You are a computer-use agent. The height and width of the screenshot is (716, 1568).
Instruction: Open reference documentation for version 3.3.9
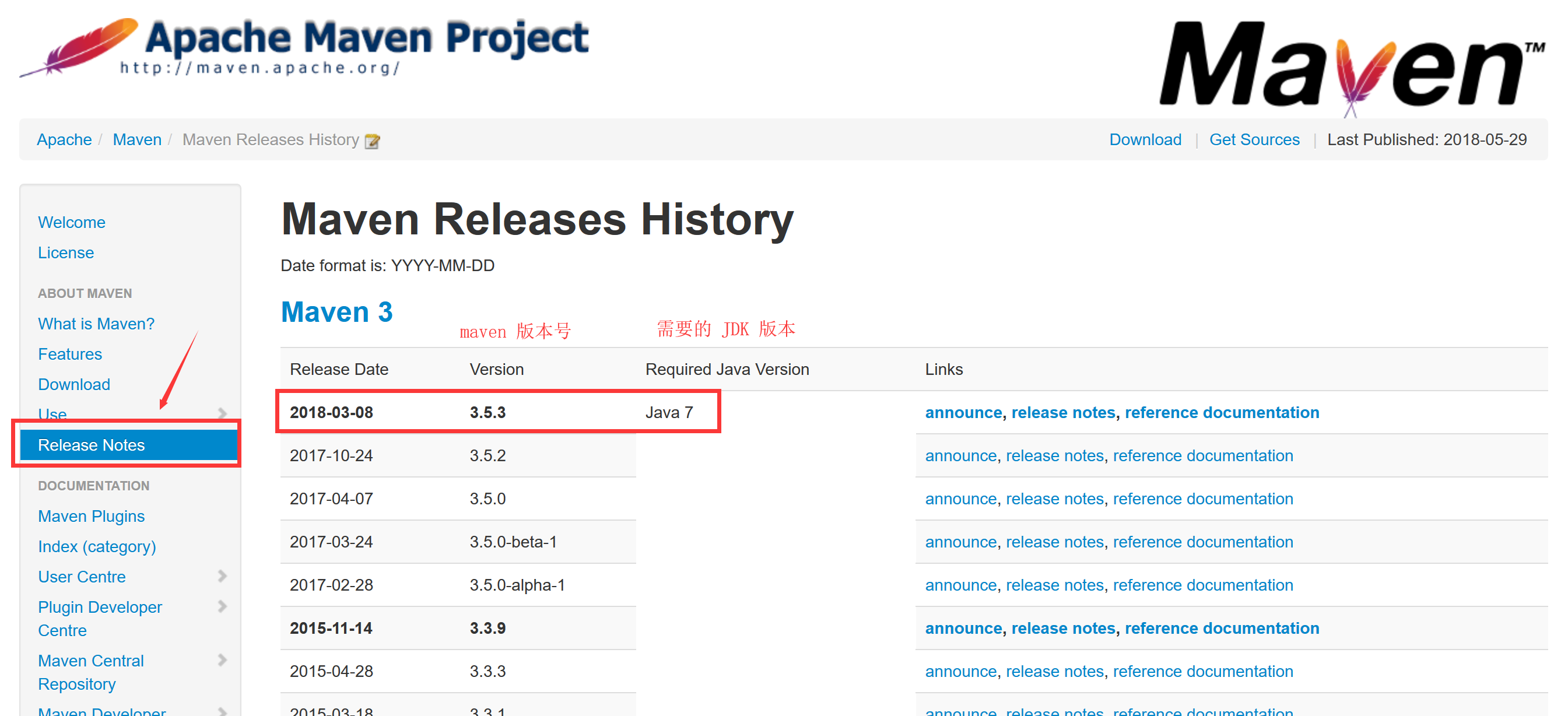1222,628
